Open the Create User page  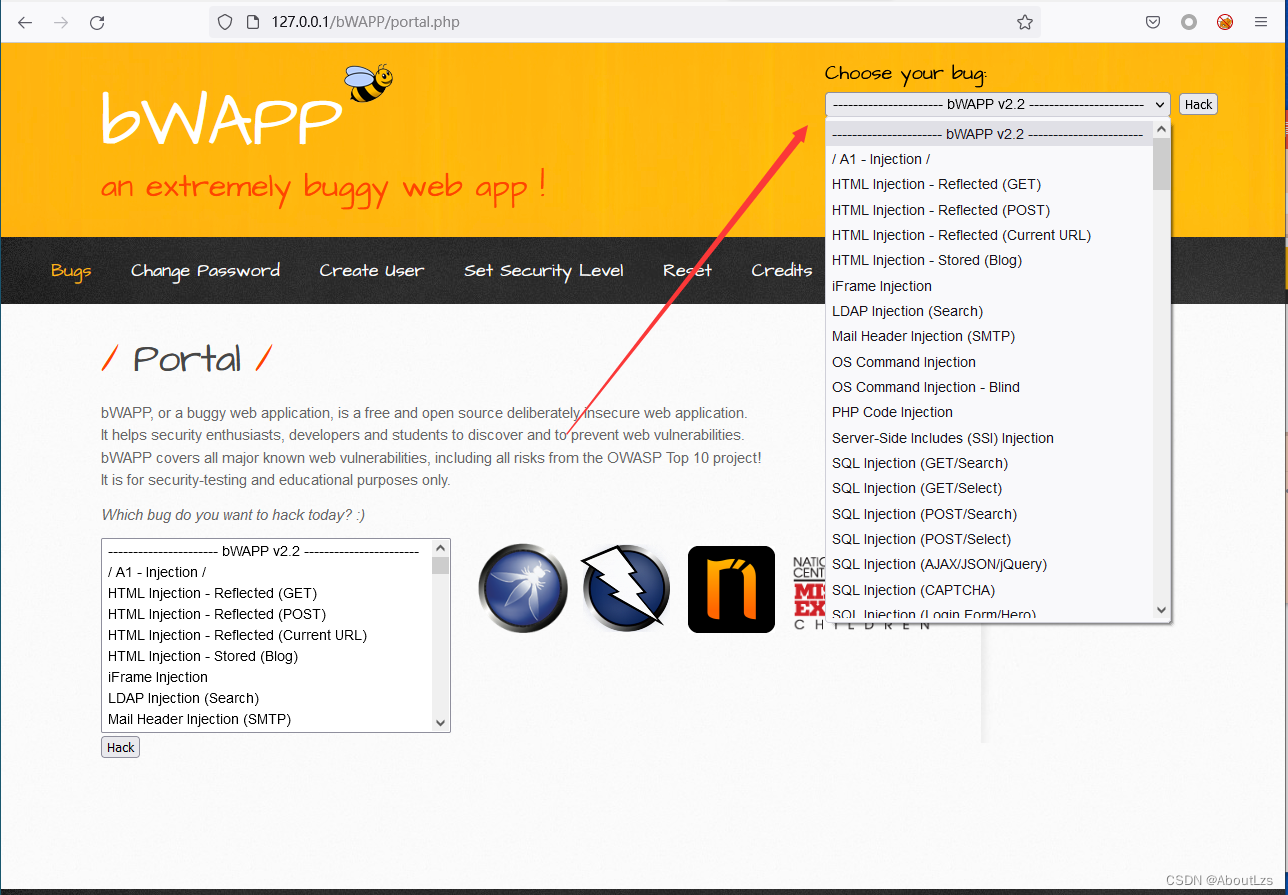[x=371, y=271]
